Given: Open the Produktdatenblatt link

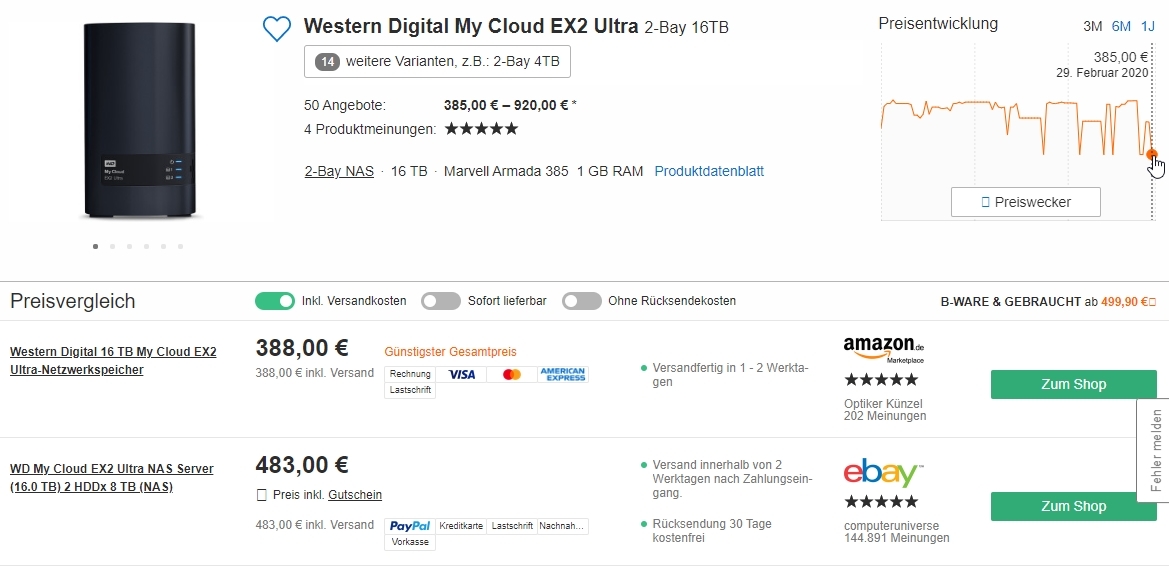Looking at the screenshot, I should pyautogui.click(x=709, y=171).
